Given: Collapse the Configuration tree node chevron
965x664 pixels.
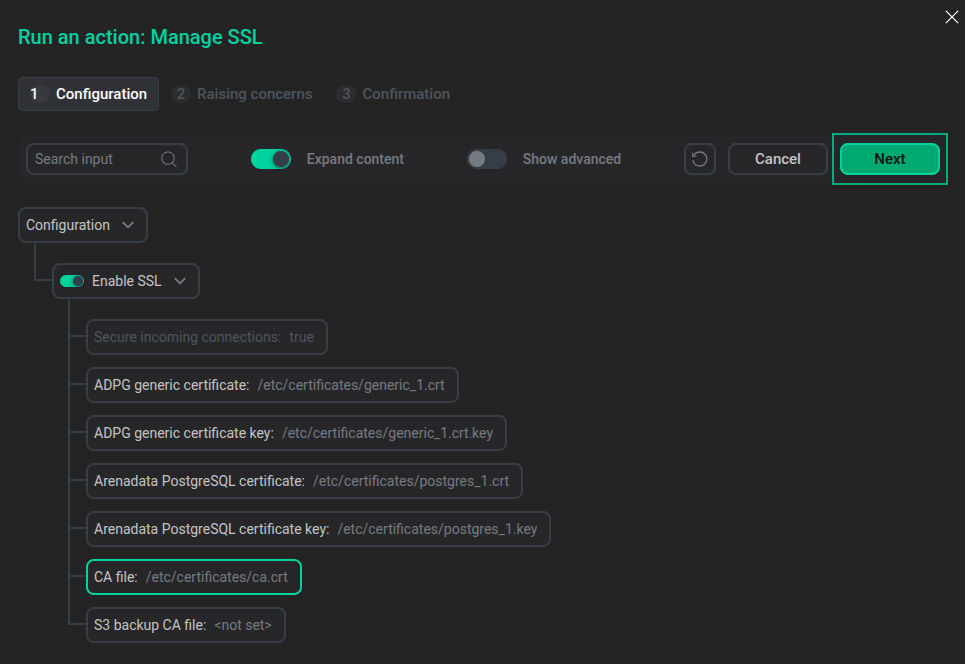Looking at the screenshot, I should 128,225.
